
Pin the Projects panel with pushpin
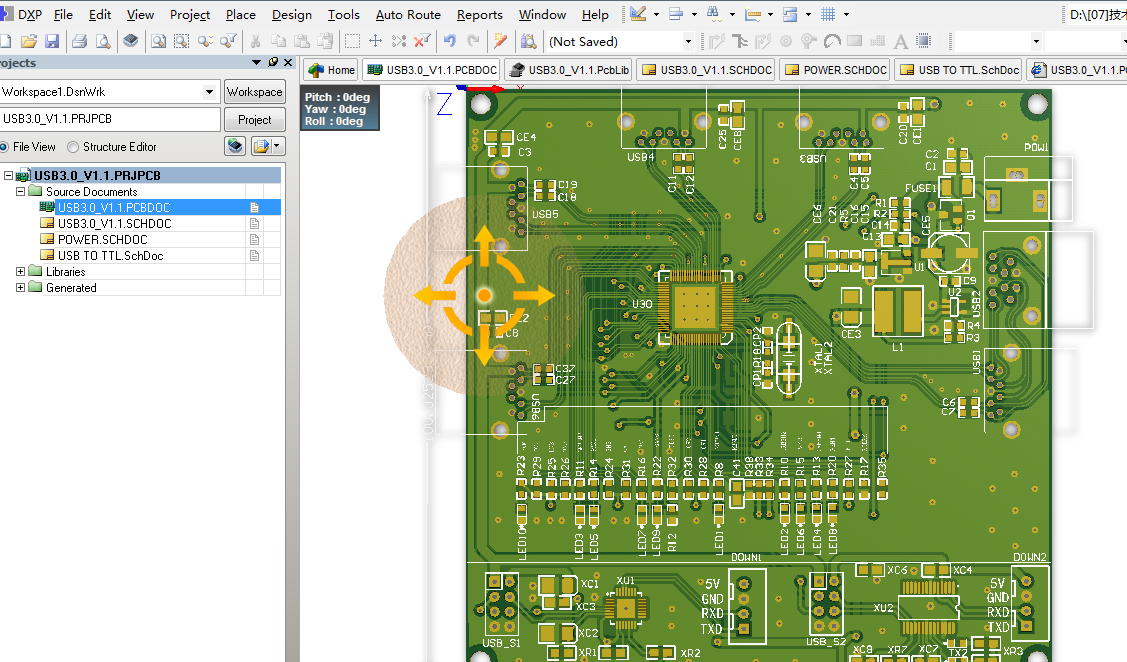click(x=272, y=63)
